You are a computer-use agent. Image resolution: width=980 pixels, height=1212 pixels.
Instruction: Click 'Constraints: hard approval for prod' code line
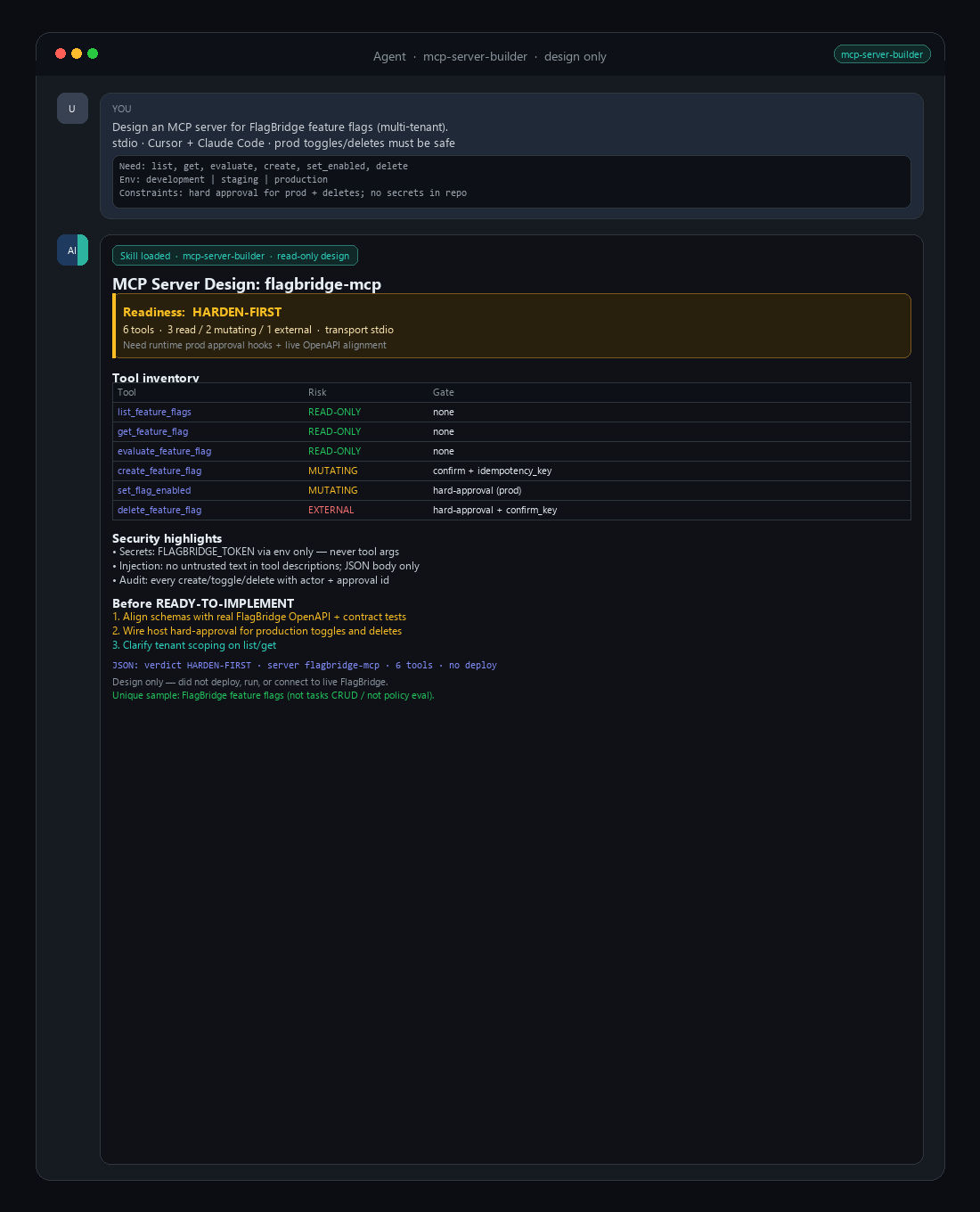click(293, 193)
